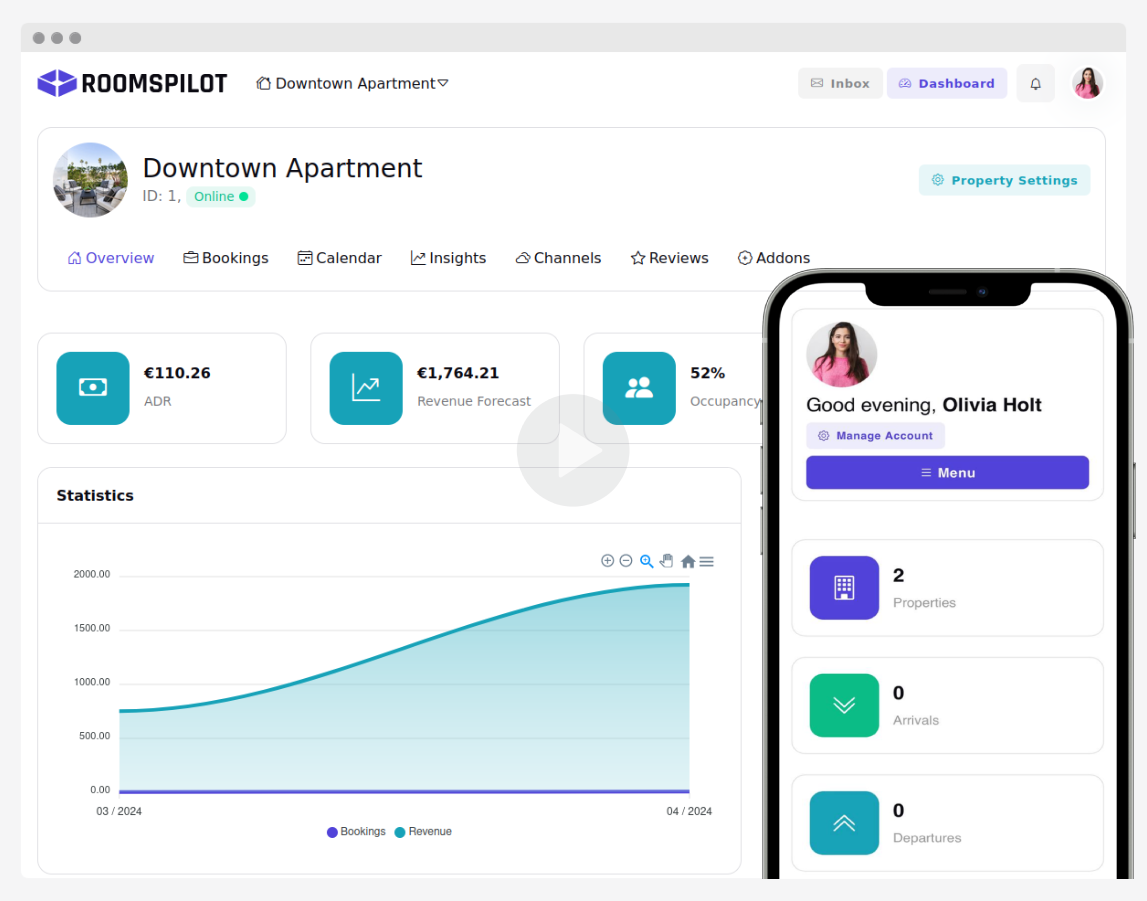Screen dimensions: 1147x901
Task: Enable chart panning with the hand tool
Action: click(666, 561)
